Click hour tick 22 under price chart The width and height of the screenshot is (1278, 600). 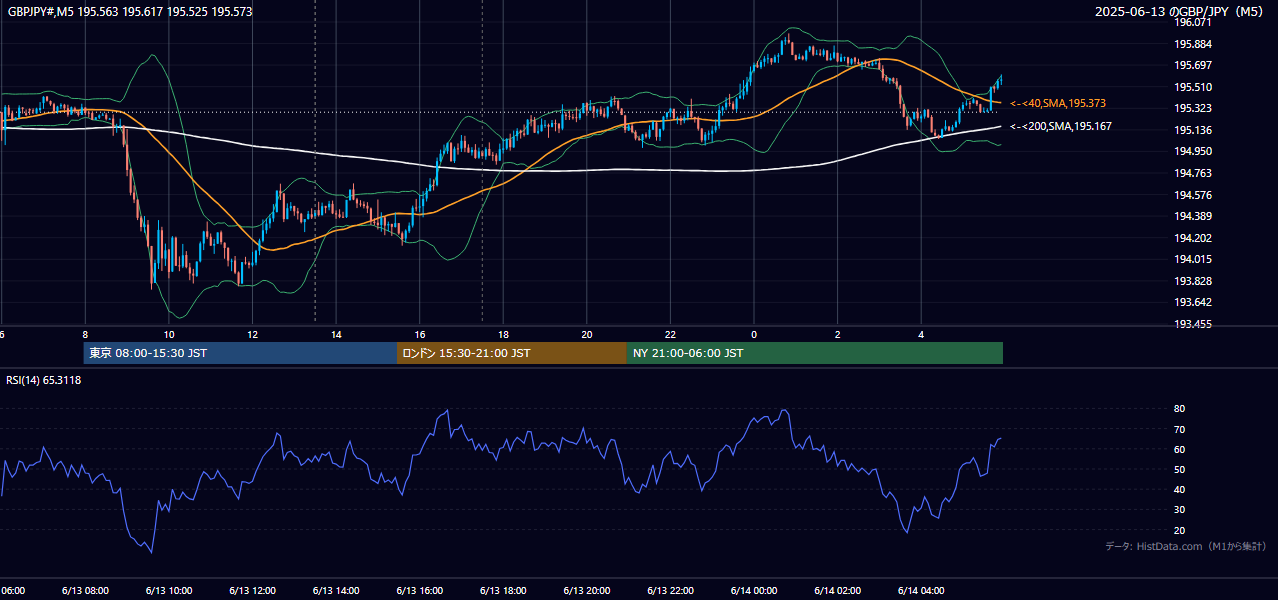tap(671, 335)
